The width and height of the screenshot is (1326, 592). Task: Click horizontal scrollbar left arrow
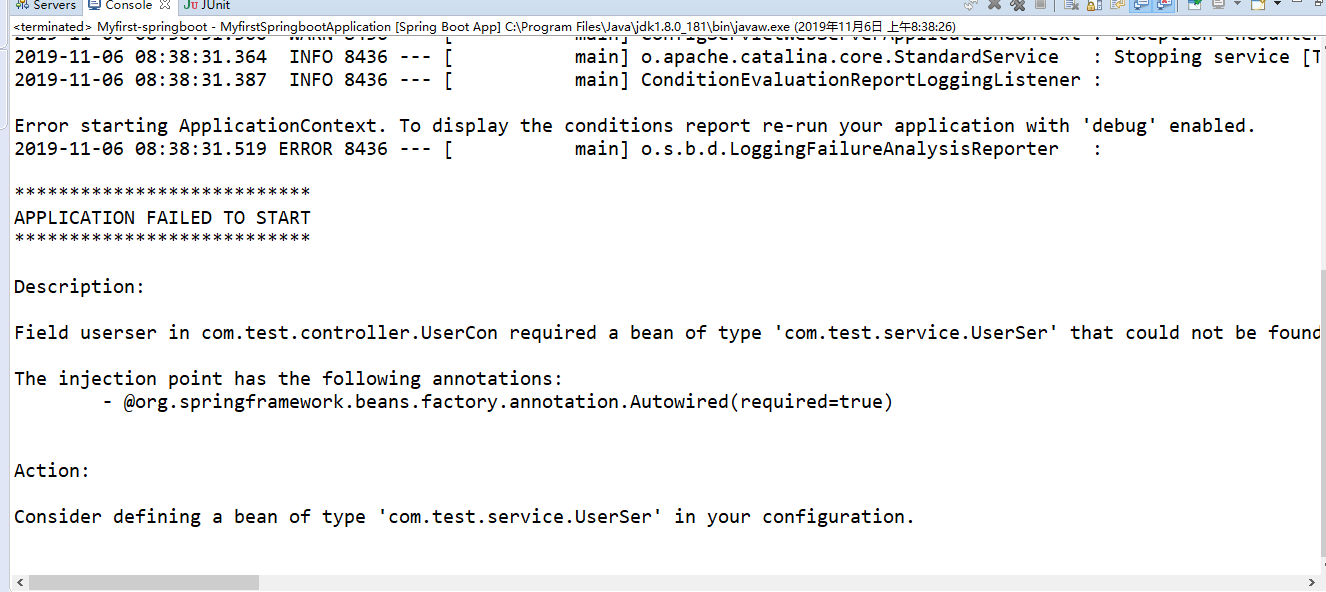click(x=20, y=582)
